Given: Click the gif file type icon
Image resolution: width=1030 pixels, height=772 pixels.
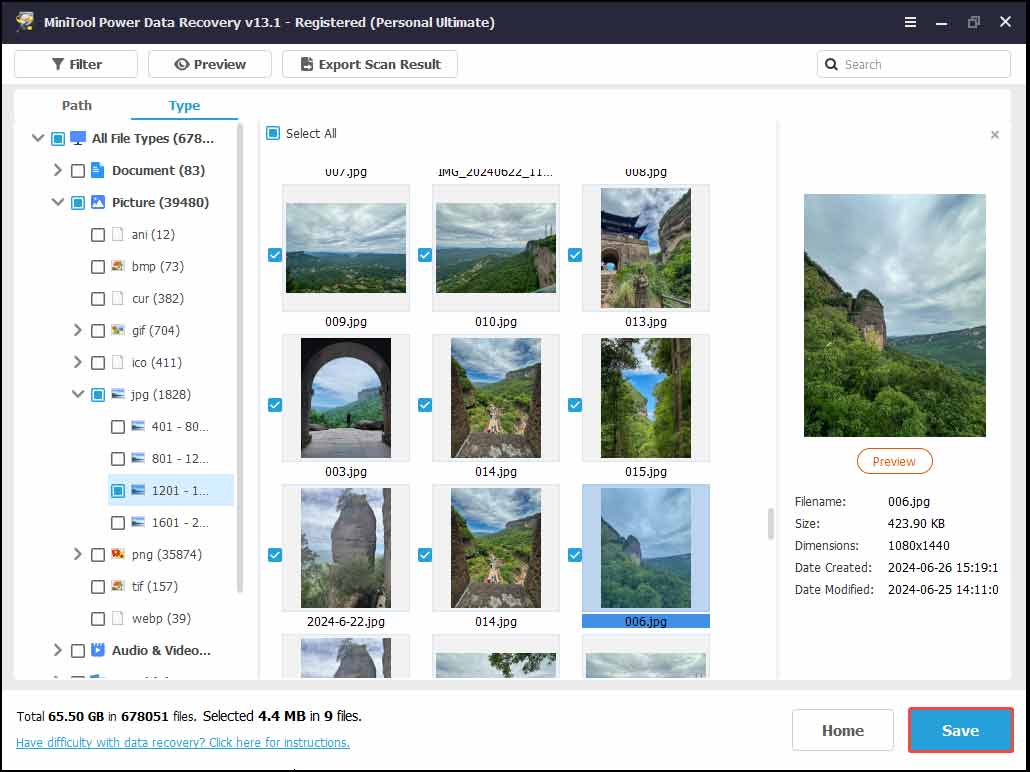Looking at the screenshot, I should [118, 330].
